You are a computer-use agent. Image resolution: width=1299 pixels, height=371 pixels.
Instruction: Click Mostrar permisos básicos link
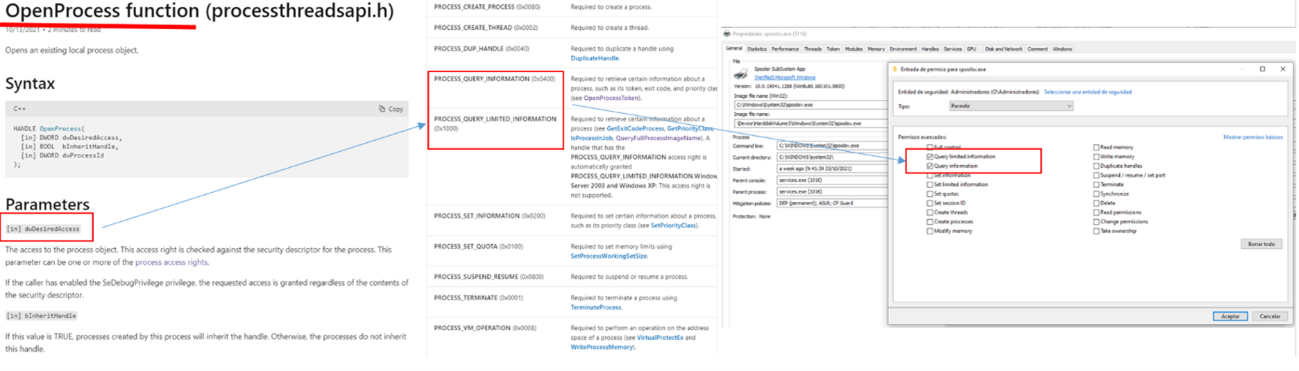1252,137
